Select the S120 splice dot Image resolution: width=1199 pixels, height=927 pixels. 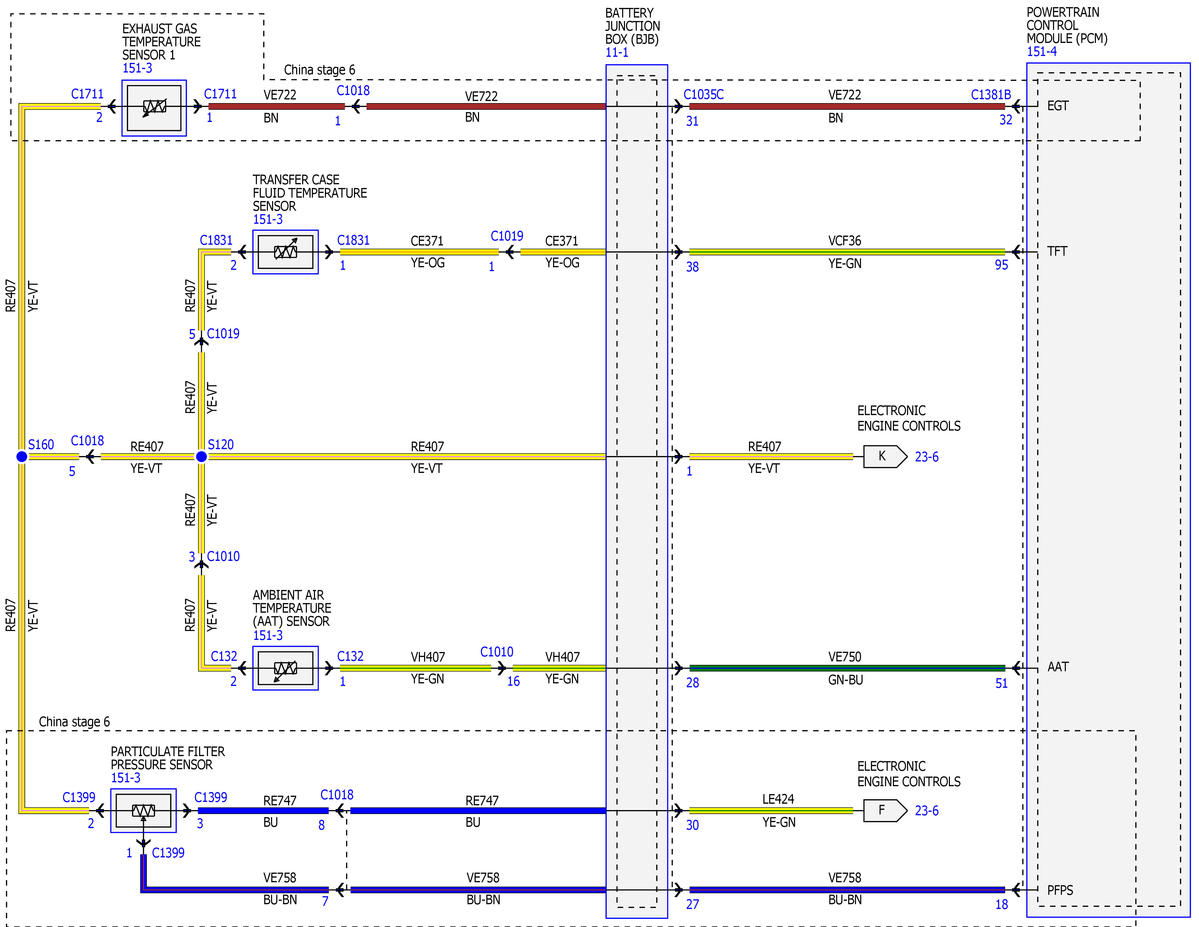click(201, 457)
